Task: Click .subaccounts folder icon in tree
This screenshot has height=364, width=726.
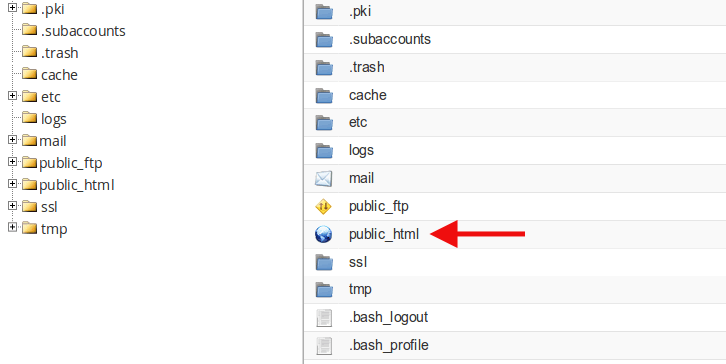Action: (x=29, y=30)
